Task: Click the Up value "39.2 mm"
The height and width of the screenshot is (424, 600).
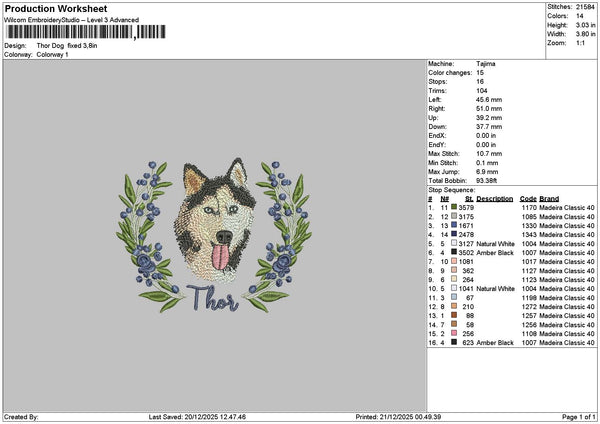Action: (x=489, y=118)
